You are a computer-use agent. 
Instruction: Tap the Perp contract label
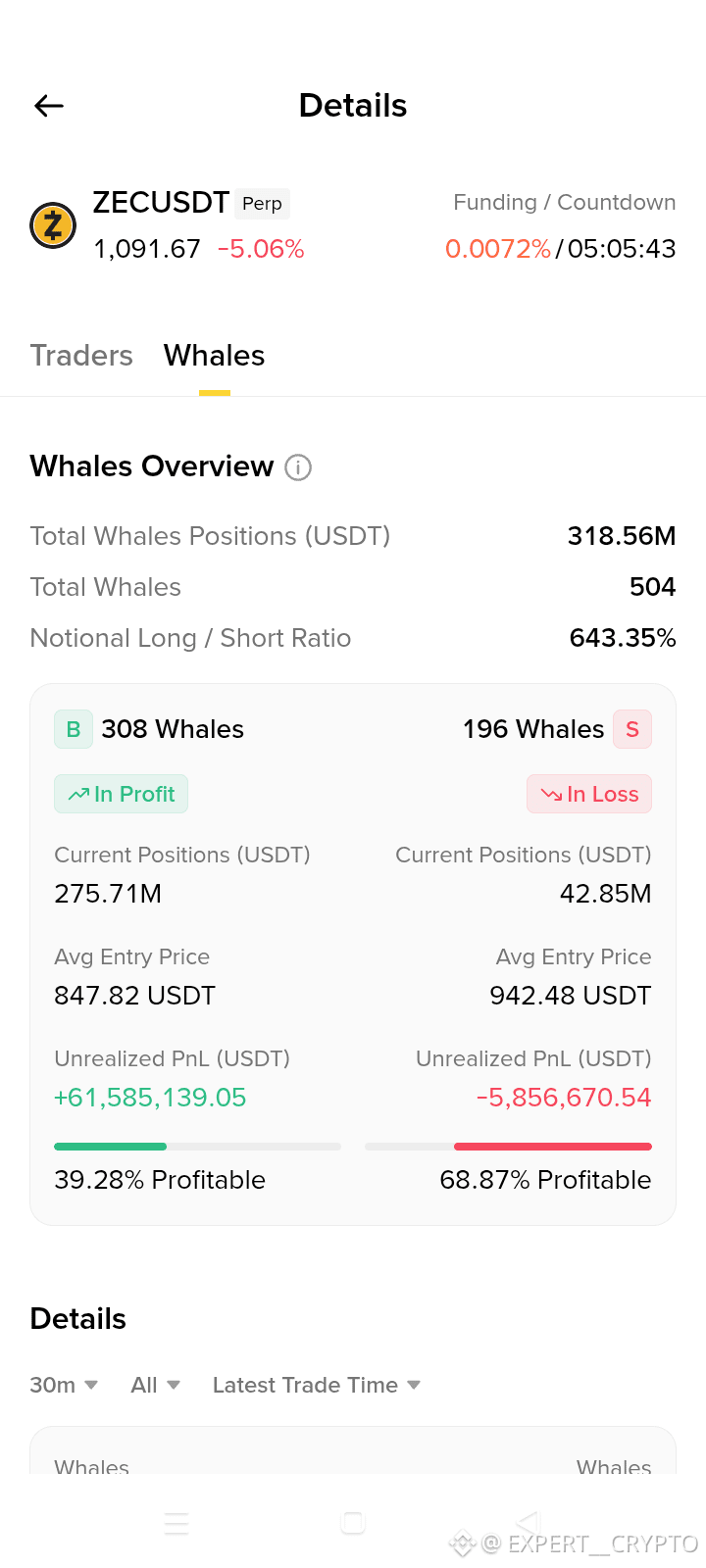[x=262, y=203]
